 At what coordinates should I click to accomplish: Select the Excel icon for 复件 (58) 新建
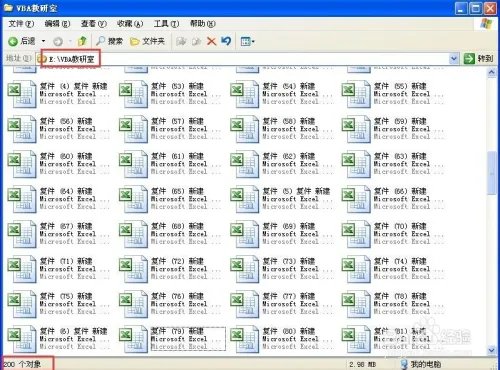(x=244, y=129)
